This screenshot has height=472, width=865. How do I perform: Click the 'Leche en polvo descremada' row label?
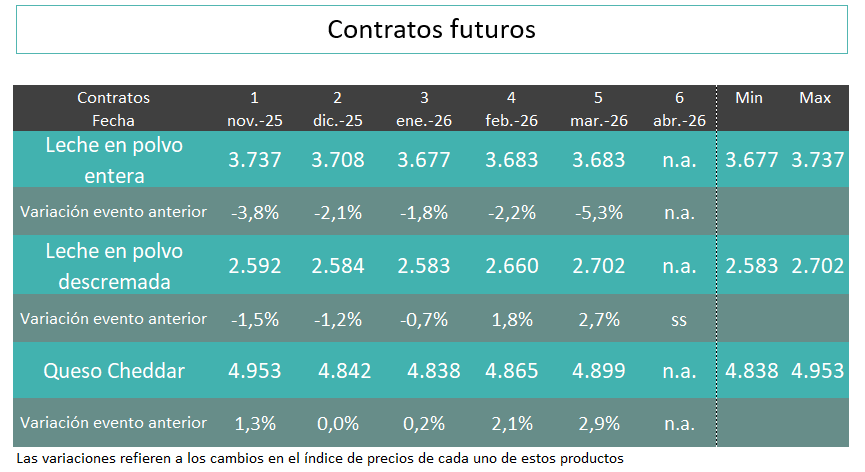coord(113,266)
